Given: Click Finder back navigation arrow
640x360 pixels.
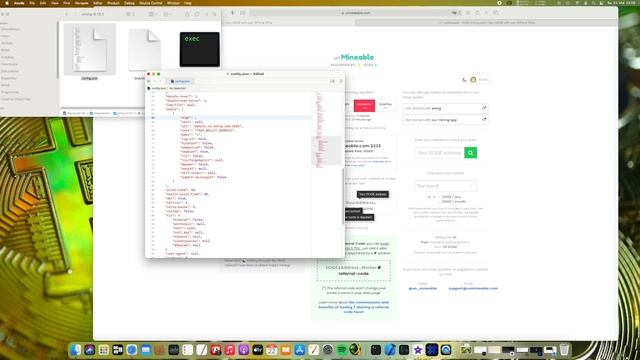Looking at the screenshot, I should click(67, 14).
